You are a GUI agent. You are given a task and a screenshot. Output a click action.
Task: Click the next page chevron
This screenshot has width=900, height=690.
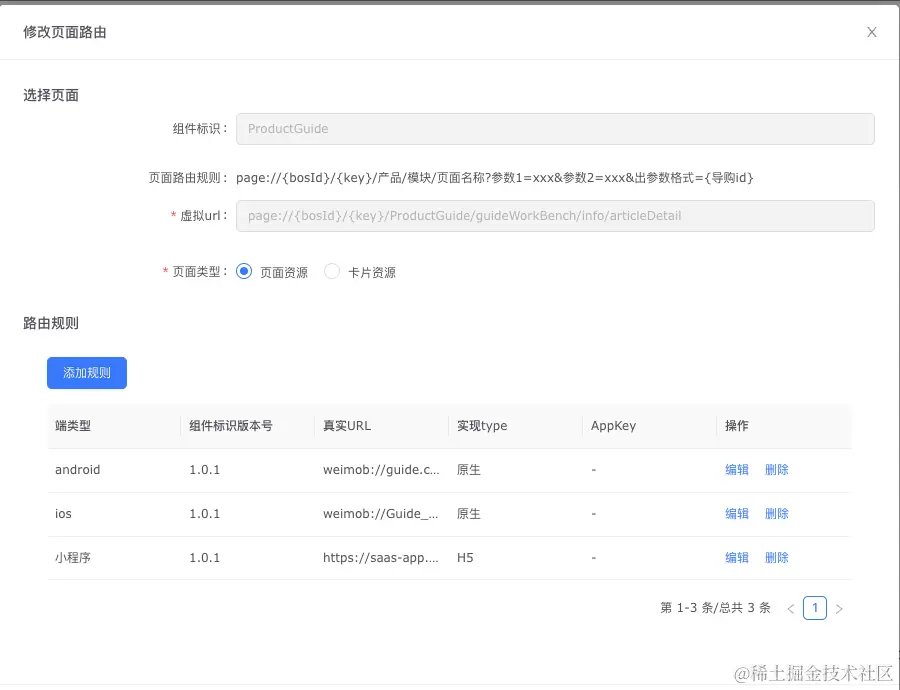tap(839, 607)
